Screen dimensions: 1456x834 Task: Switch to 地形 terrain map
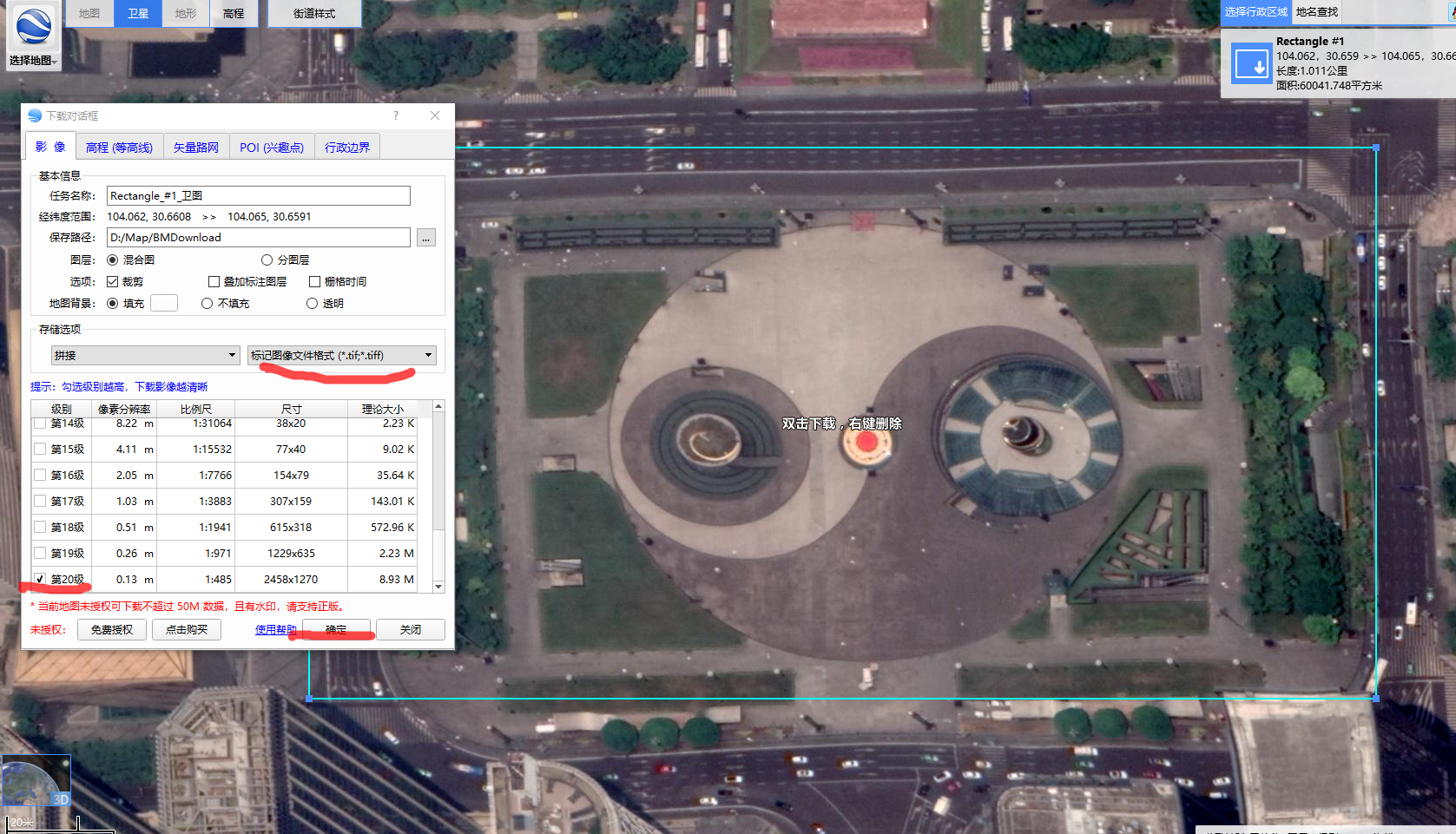click(x=184, y=13)
